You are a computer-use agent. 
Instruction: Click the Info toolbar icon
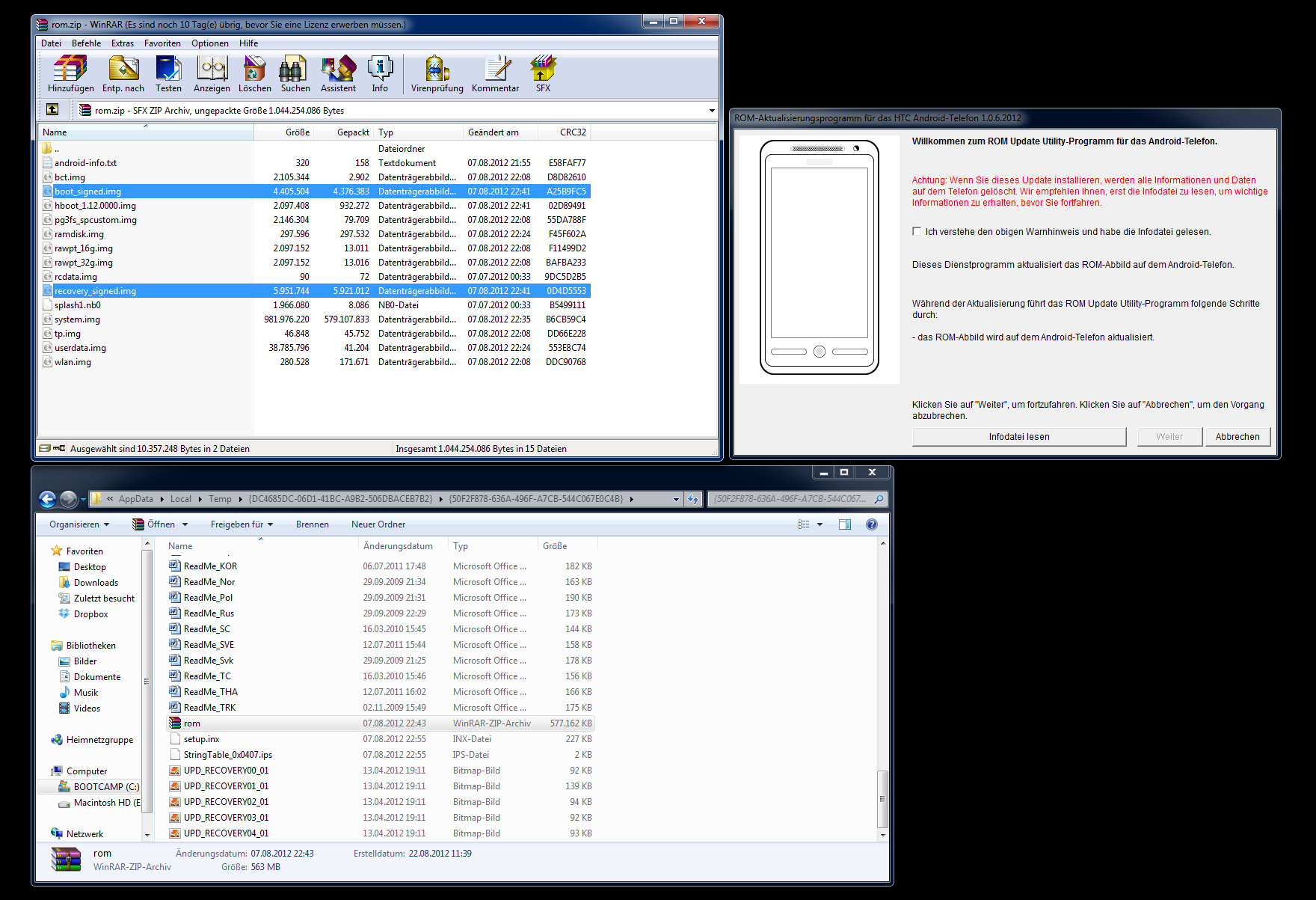pos(380,73)
